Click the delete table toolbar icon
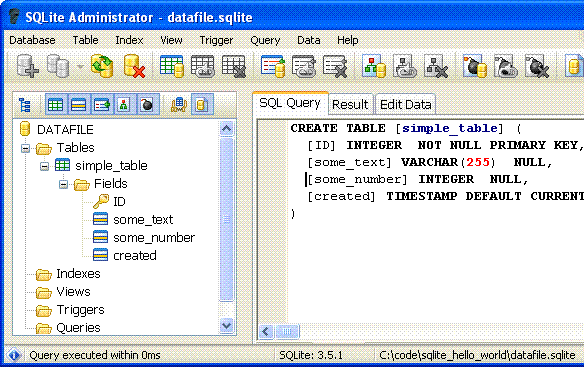This screenshot has width=584, height=367. click(234, 66)
